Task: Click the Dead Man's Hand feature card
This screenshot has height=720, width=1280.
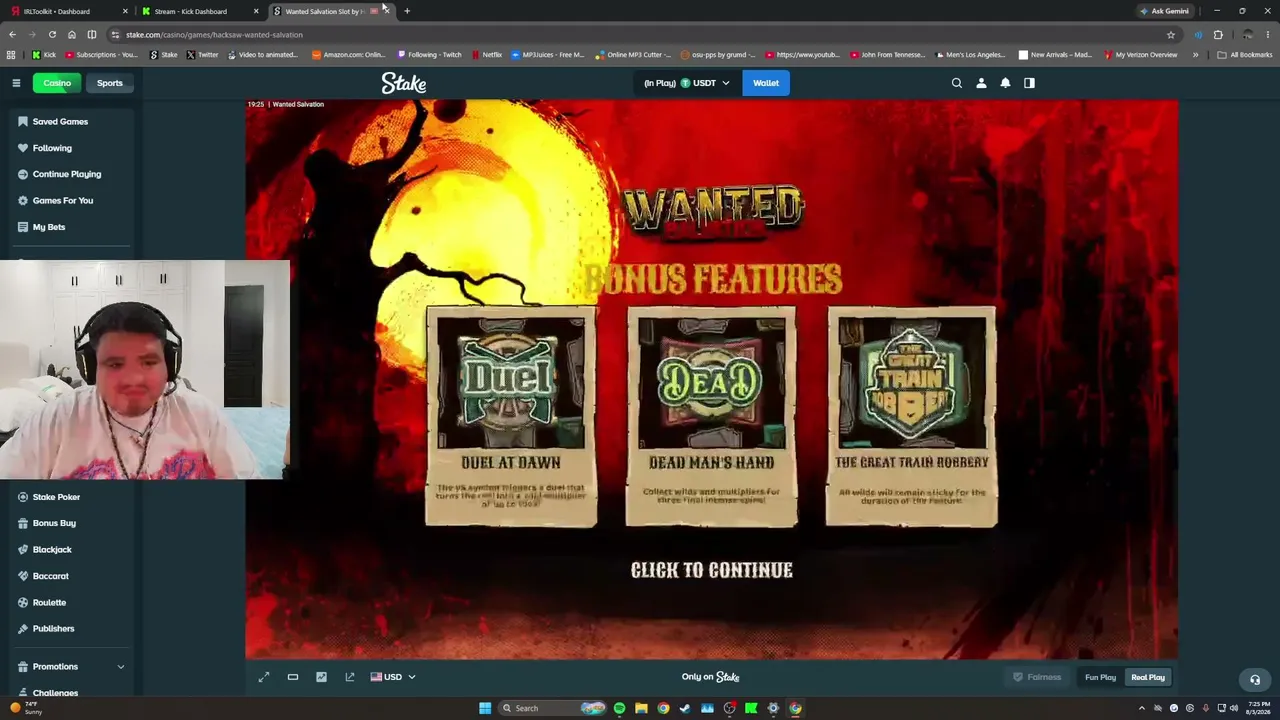Action: 711,416
